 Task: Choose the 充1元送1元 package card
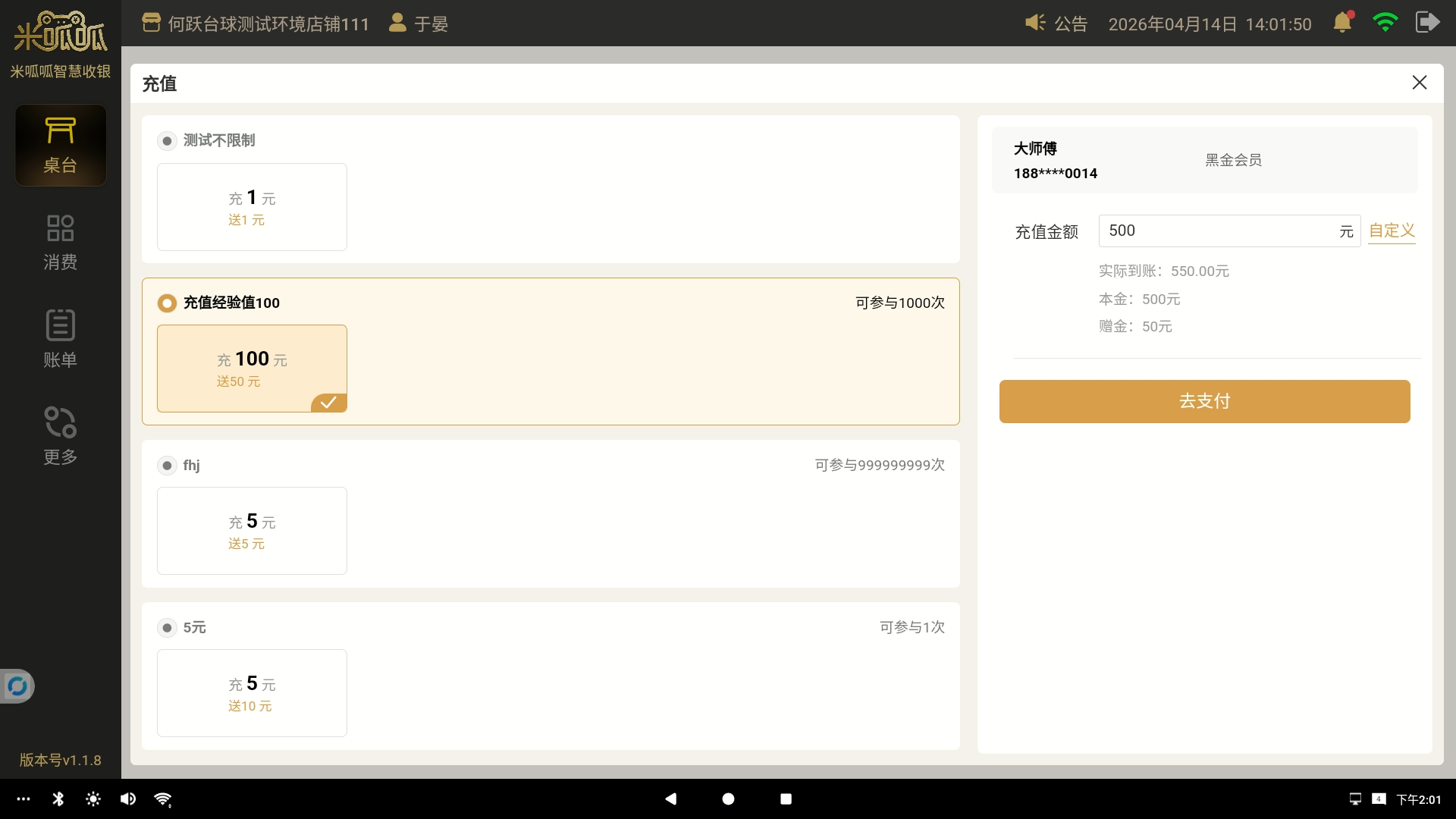coord(252,207)
